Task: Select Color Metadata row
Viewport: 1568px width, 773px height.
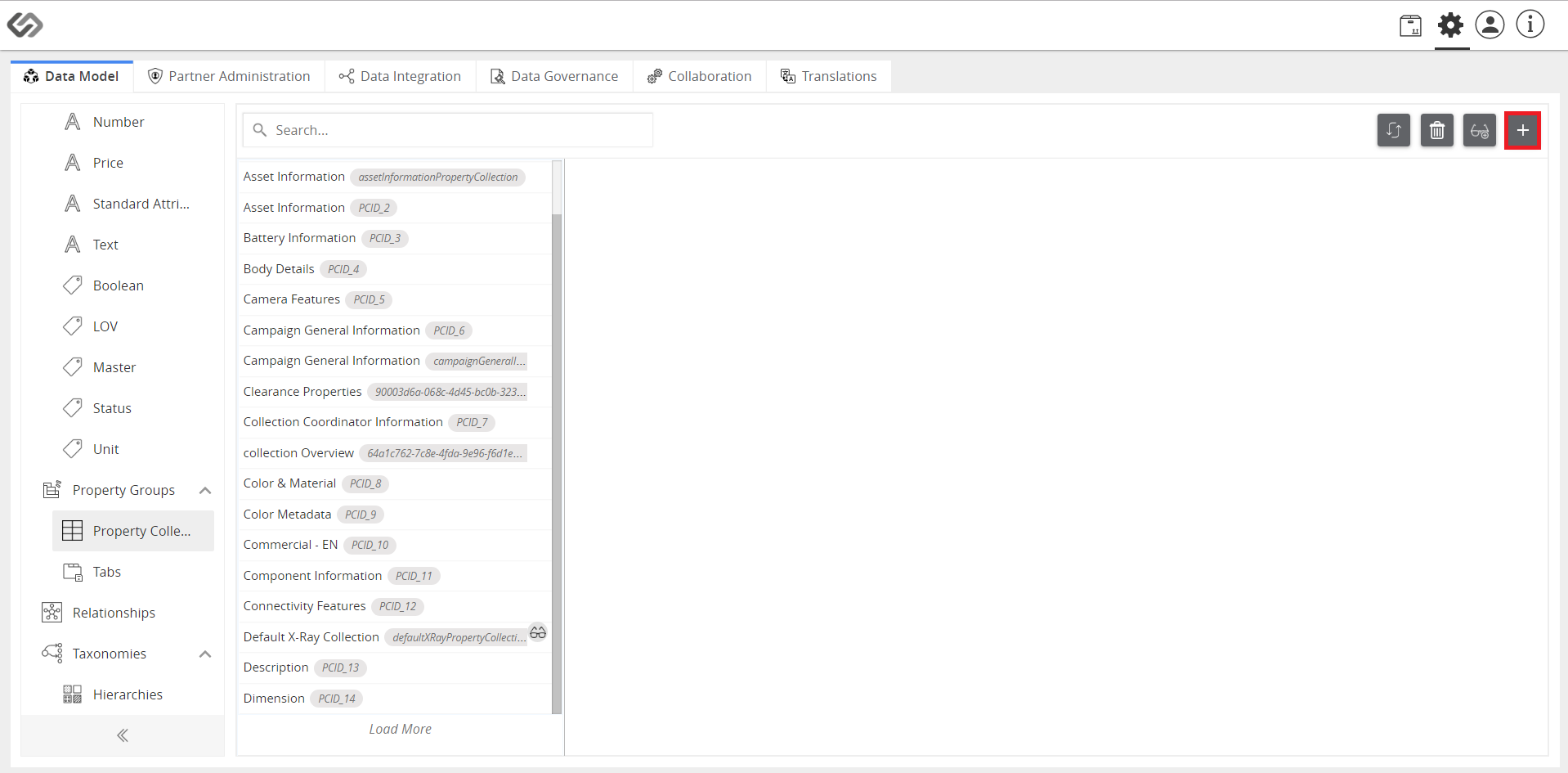Action: tap(395, 515)
